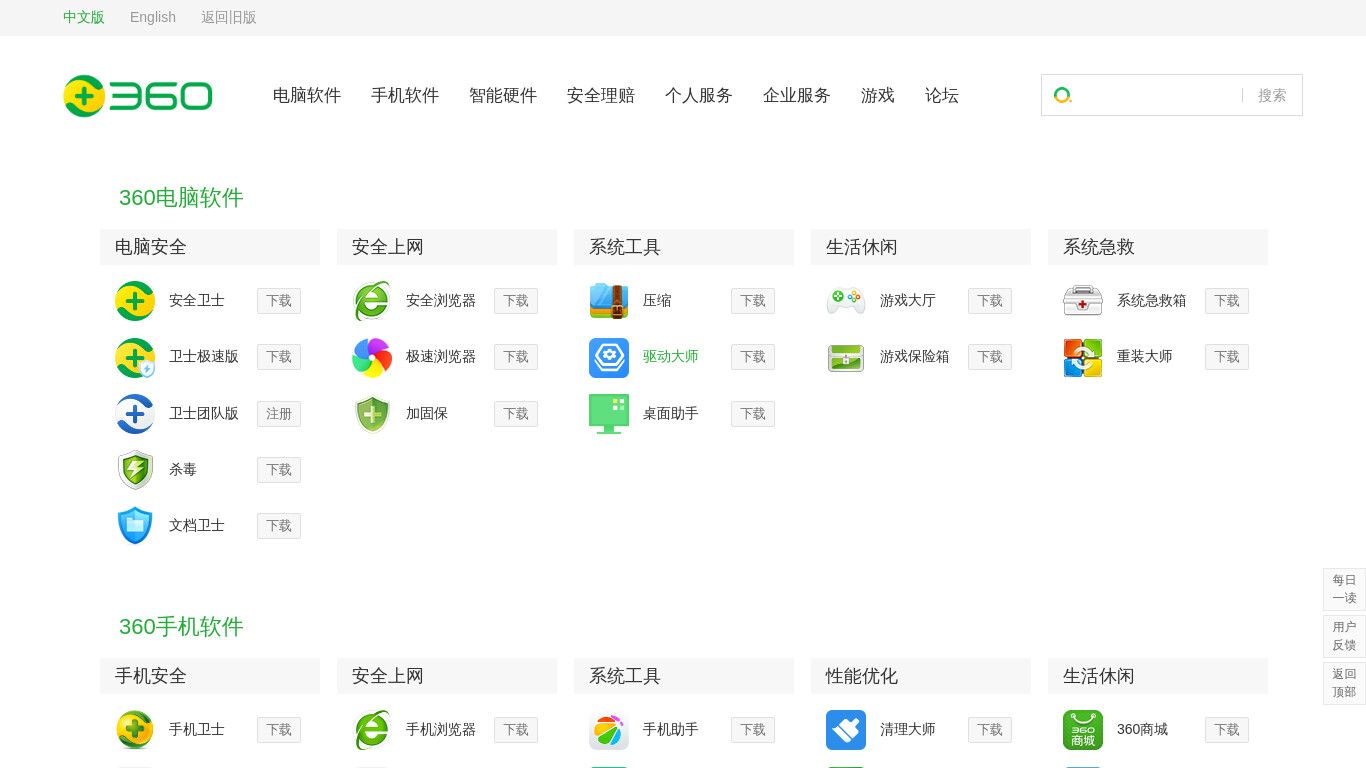The image size is (1366, 768).
Task: Download 系统急救箱 via its 下载 button
Action: click(1227, 301)
